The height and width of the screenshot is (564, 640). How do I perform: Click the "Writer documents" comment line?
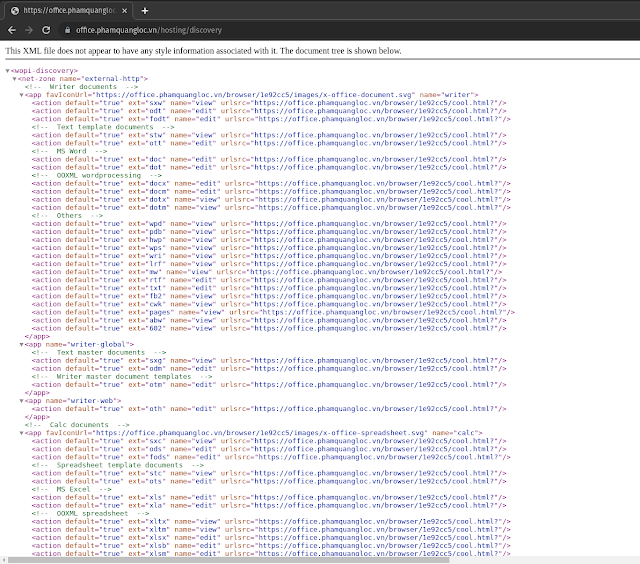(81, 87)
